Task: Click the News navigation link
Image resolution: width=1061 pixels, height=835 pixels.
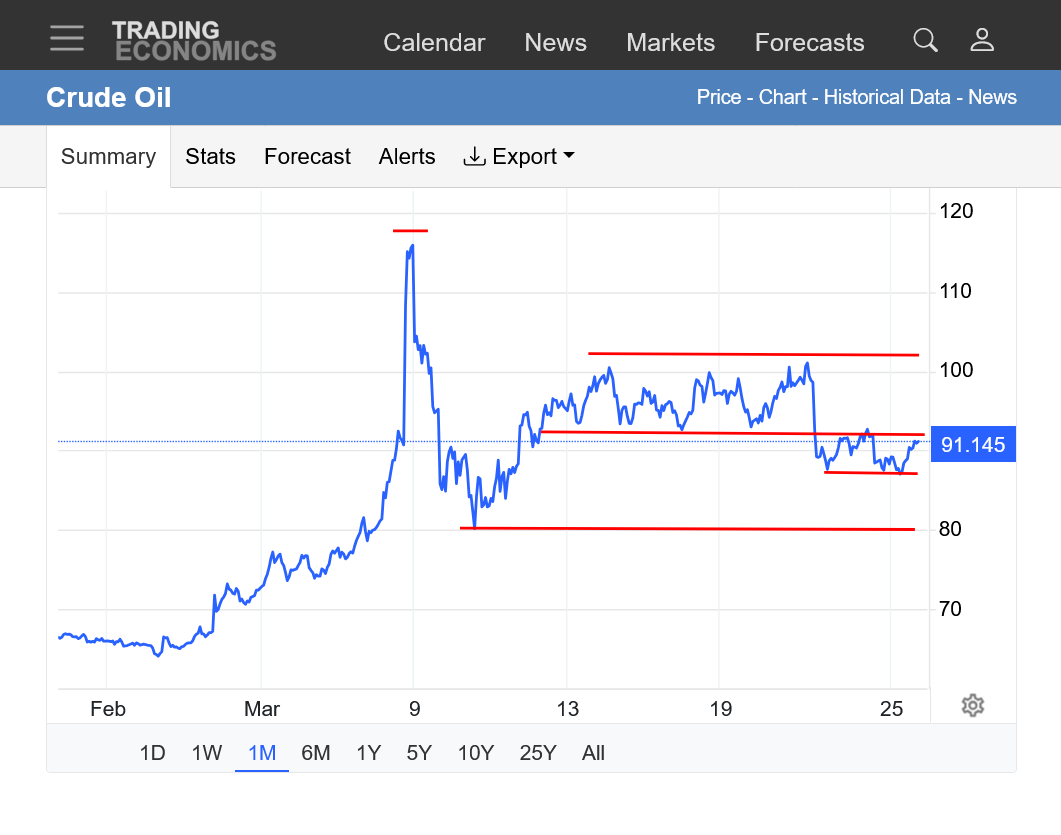Action: 555,43
